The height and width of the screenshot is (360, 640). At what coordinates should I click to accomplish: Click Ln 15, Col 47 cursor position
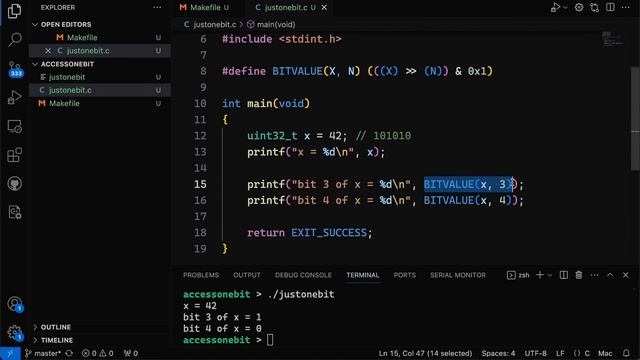425,353
